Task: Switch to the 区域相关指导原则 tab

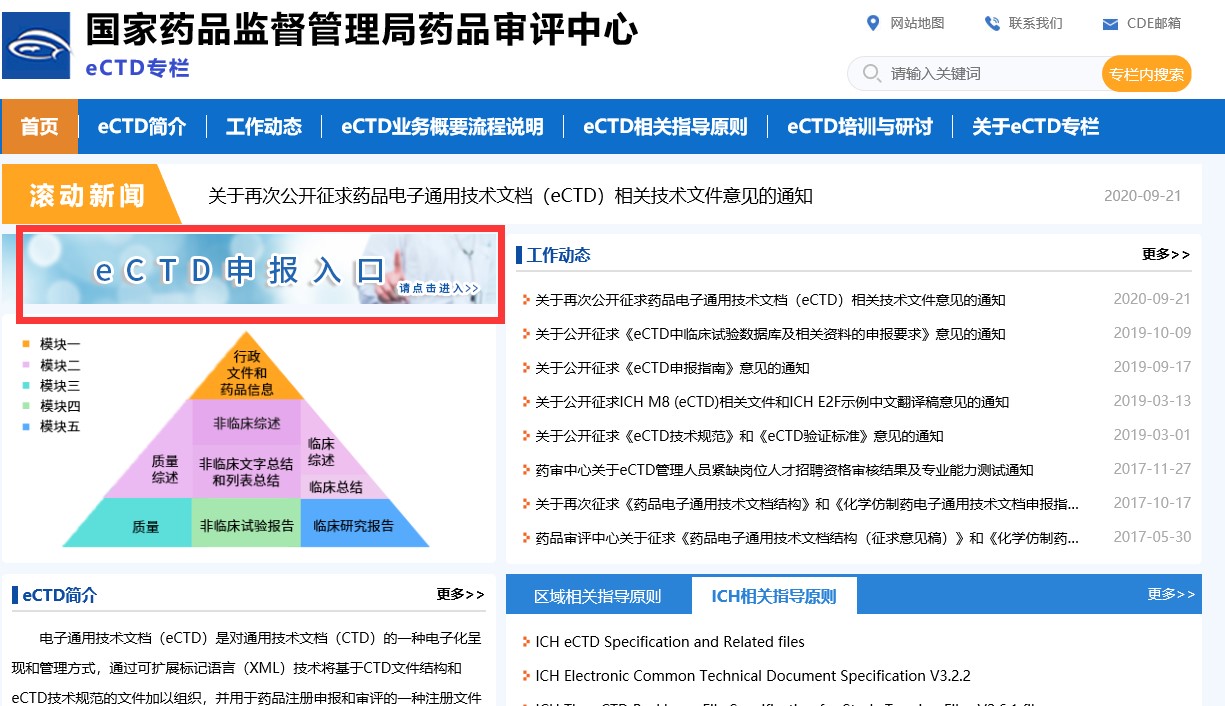Action: pos(598,596)
